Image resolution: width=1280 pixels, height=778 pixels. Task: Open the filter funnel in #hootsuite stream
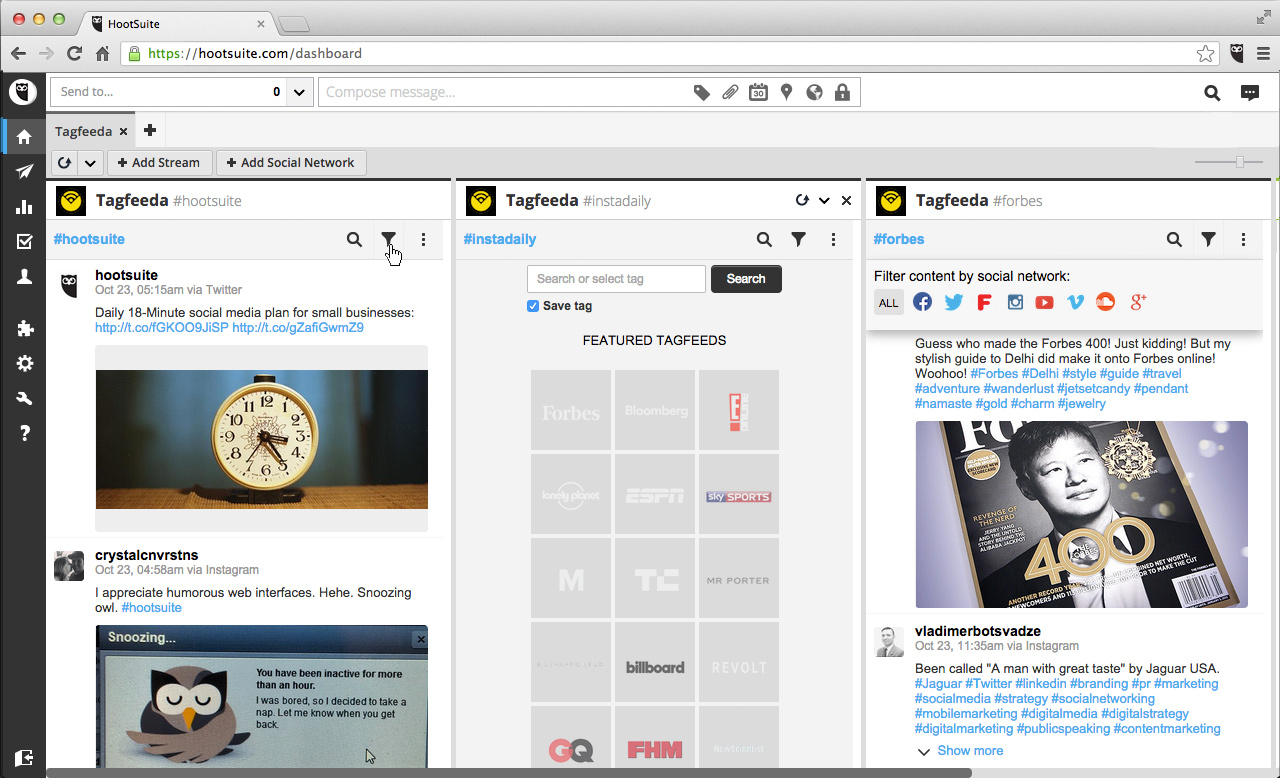[389, 239]
